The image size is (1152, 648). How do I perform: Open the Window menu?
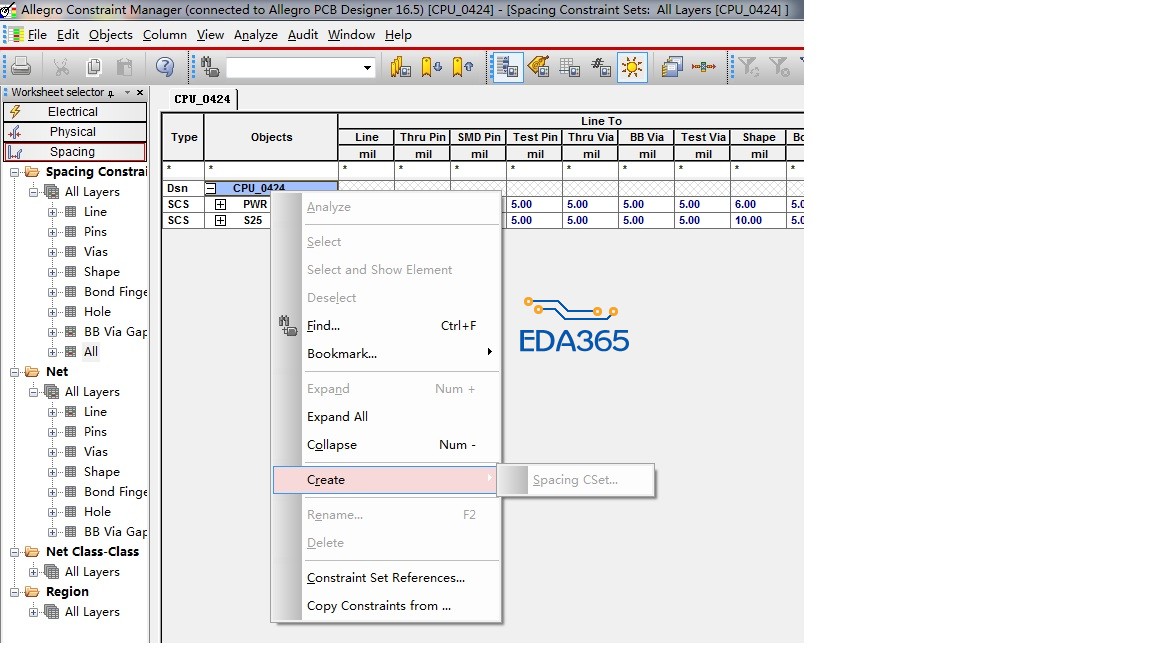coord(351,35)
